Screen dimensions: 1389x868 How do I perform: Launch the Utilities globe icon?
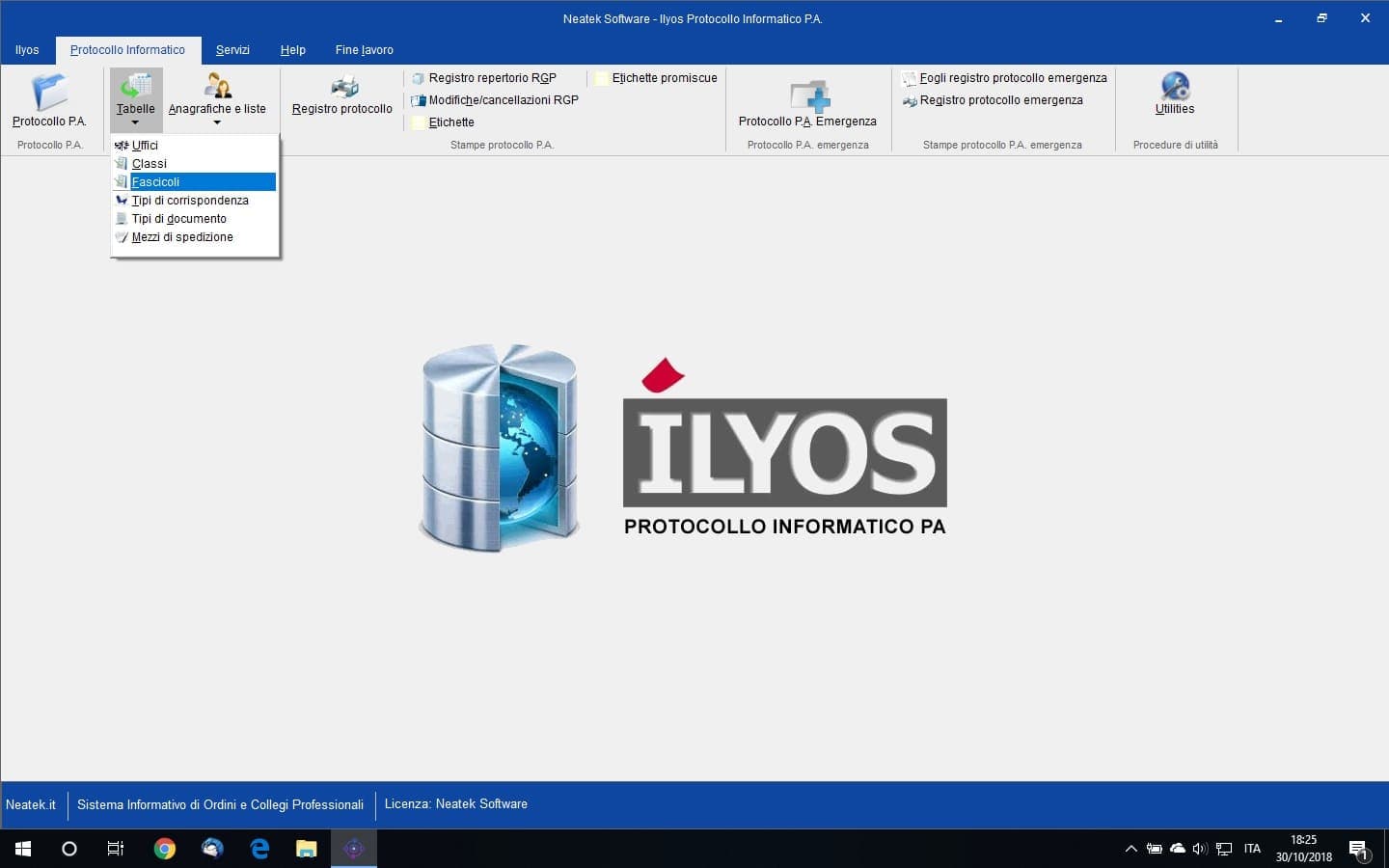tap(1175, 86)
